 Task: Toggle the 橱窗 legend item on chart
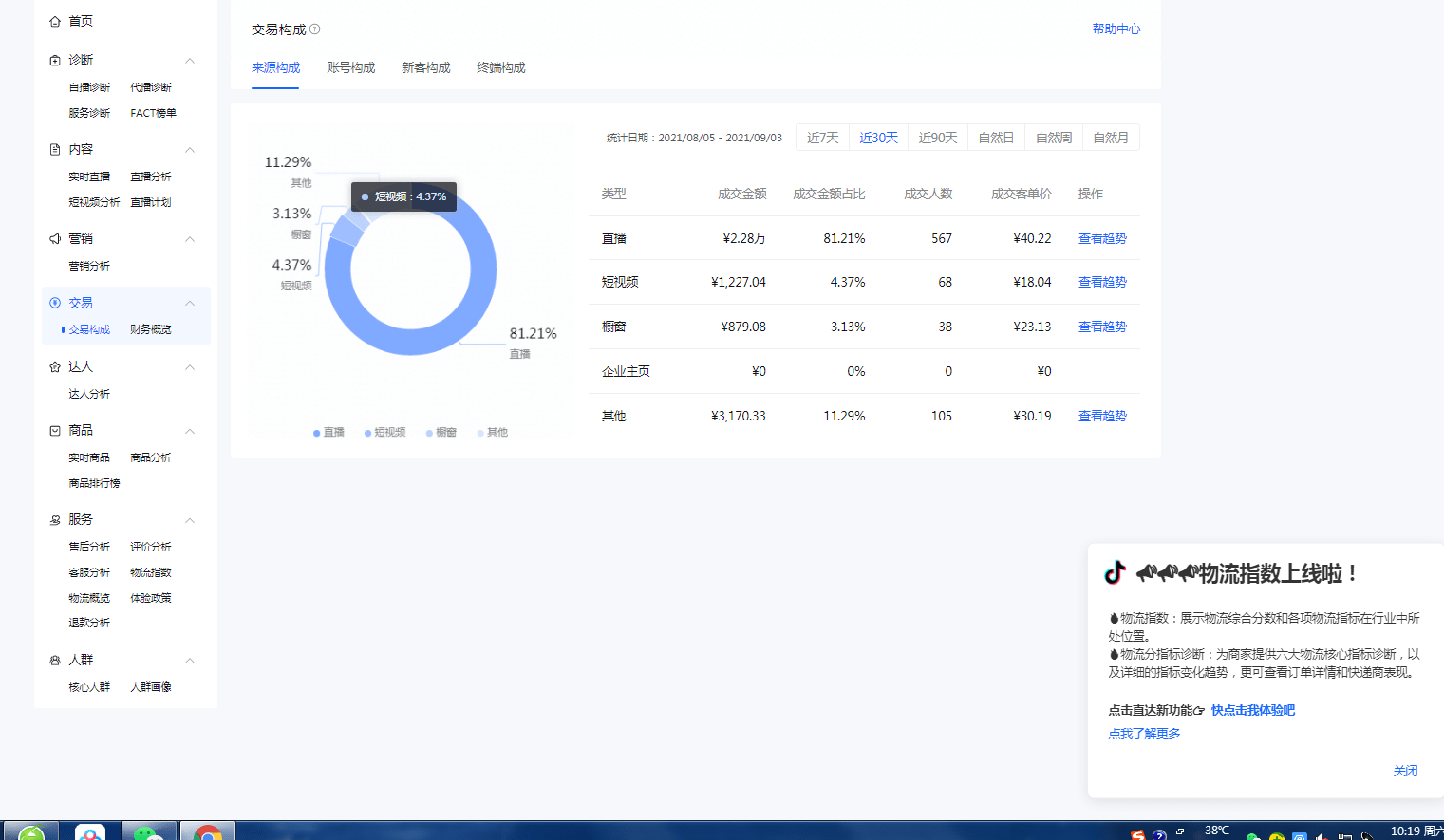(x=441, y=432)
